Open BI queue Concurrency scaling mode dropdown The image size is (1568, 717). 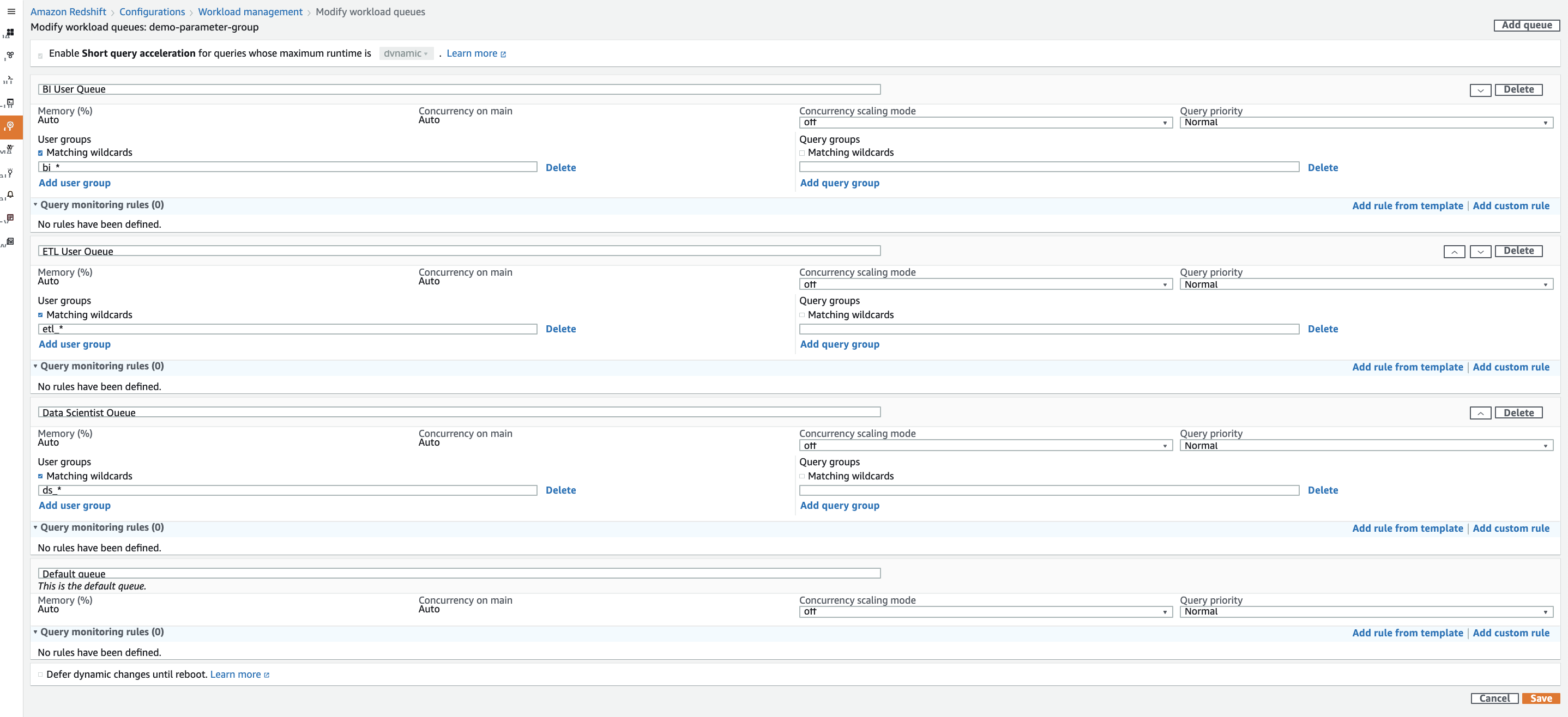986,123
